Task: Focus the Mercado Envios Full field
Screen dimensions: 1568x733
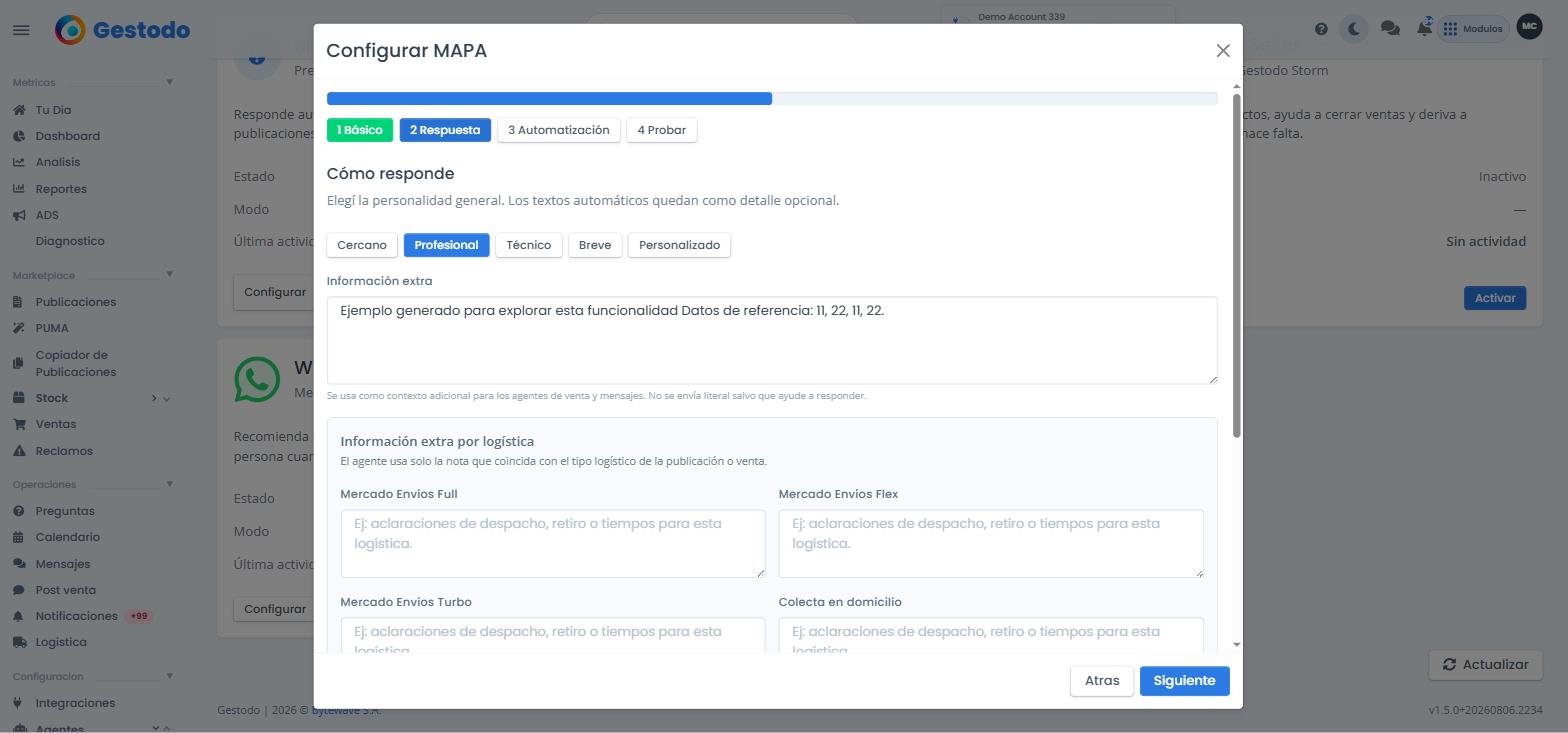Action: pyautogui.click(x=553, y=543)
